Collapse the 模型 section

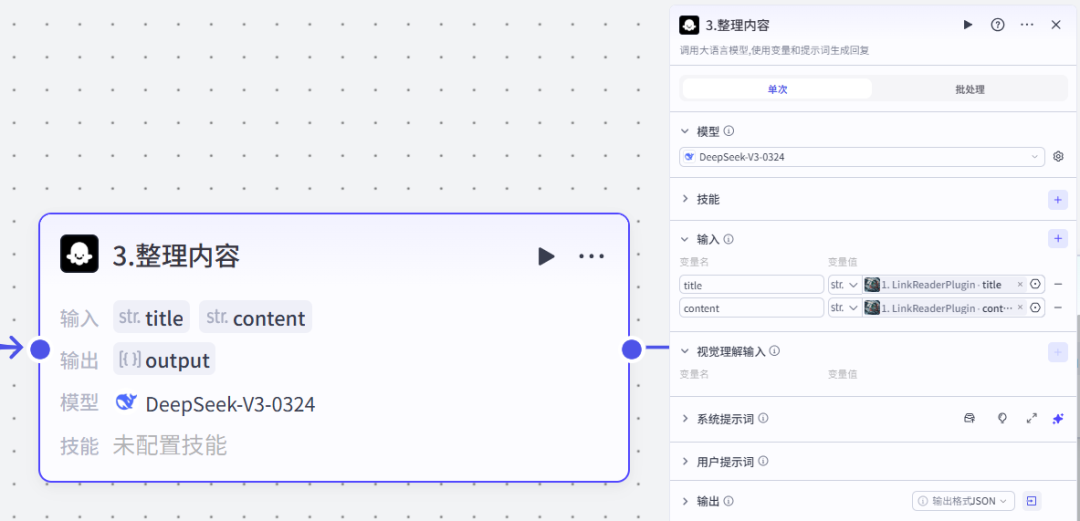pos(685,131)
